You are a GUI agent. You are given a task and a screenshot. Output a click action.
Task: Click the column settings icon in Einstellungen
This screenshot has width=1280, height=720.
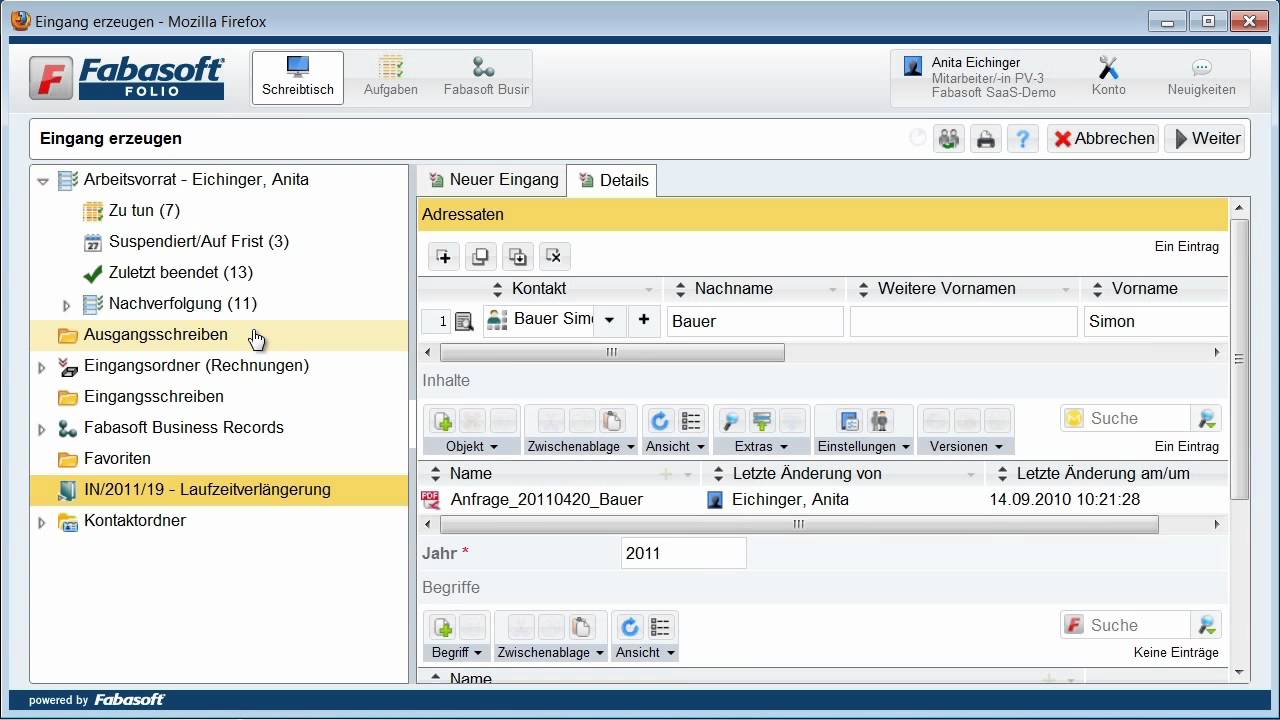(x=849, y=421)
